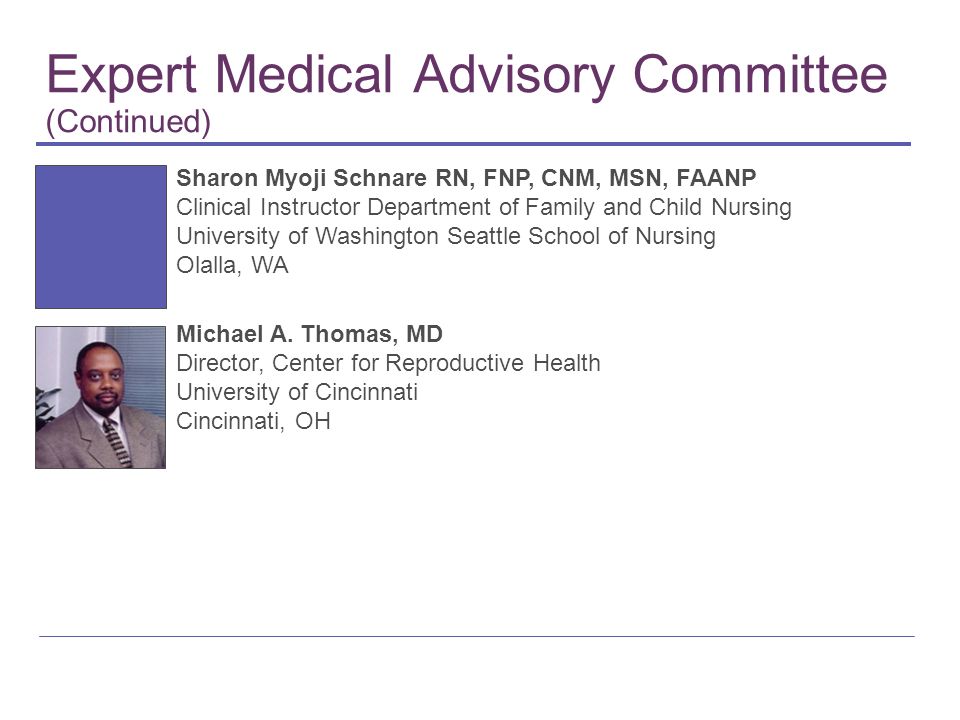Click the (Continued) subtitle text
Viewport: 960px width, 720px height.
(x=129, y=121)
